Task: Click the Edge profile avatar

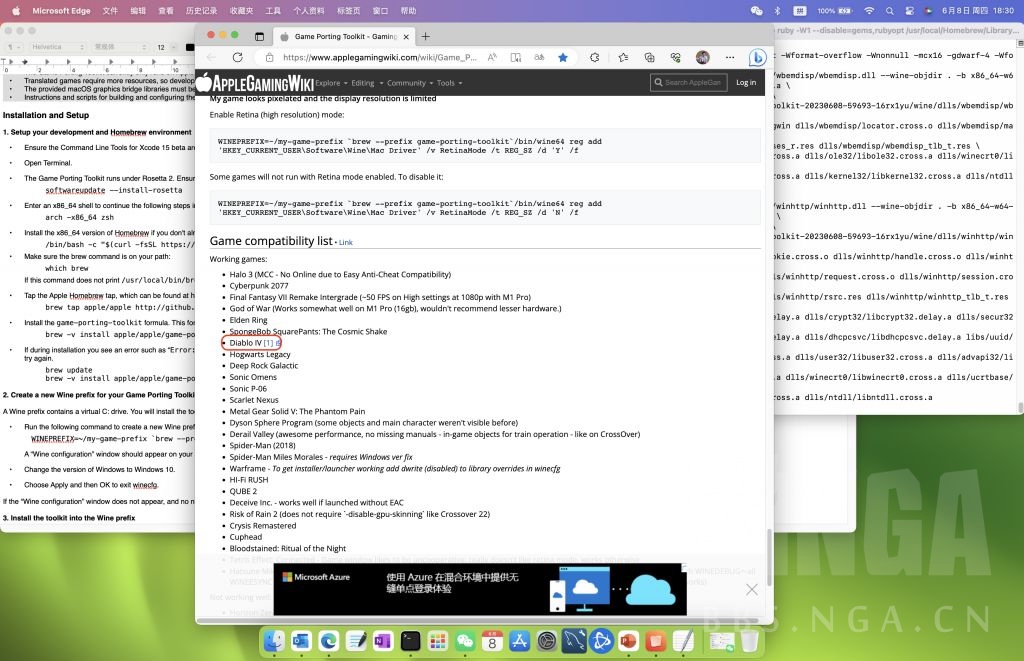Action: tap(702, 58)
